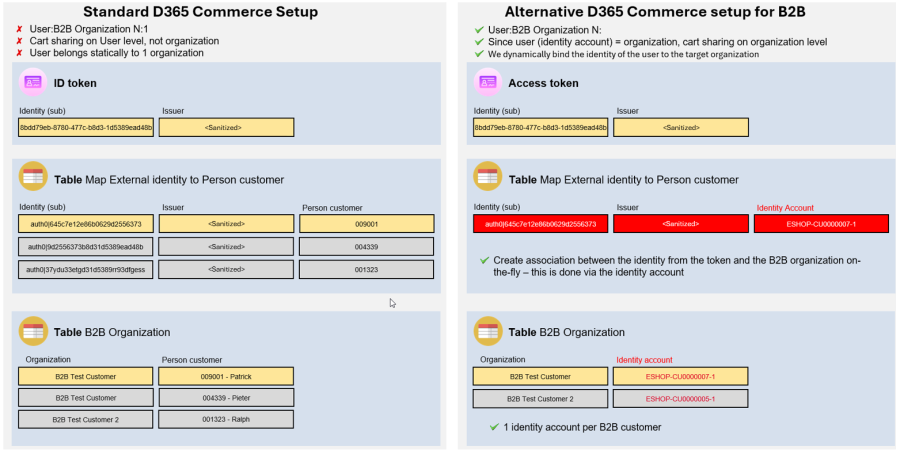Image resolution: width=900 pixels, height=450 pixels.
Task: Click 'B2B Test Customer' cell beside '009001 - Patrick'
Action: click(86, 377)
